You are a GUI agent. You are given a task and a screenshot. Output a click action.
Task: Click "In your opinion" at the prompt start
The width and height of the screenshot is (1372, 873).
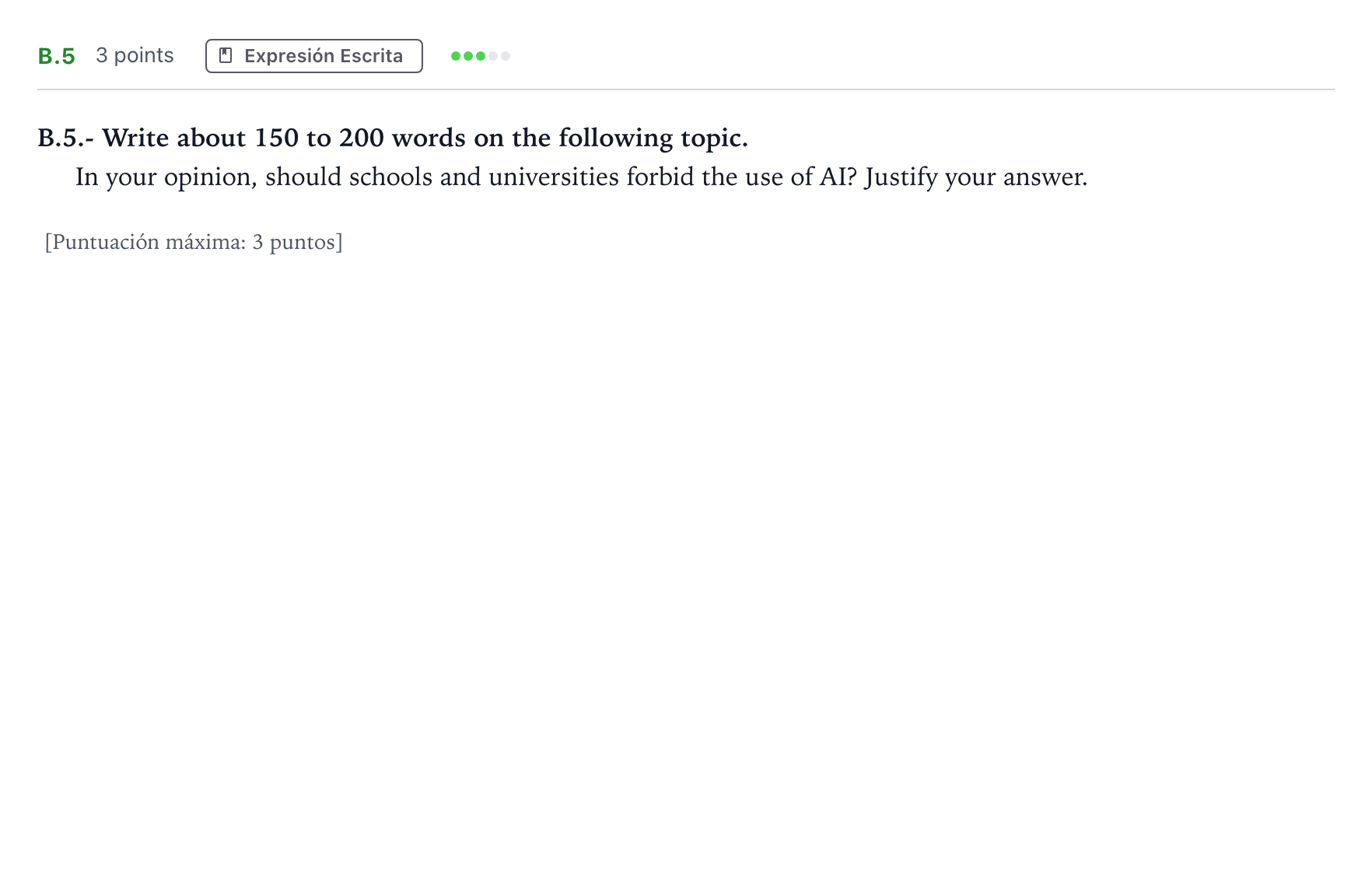point(166,177)
